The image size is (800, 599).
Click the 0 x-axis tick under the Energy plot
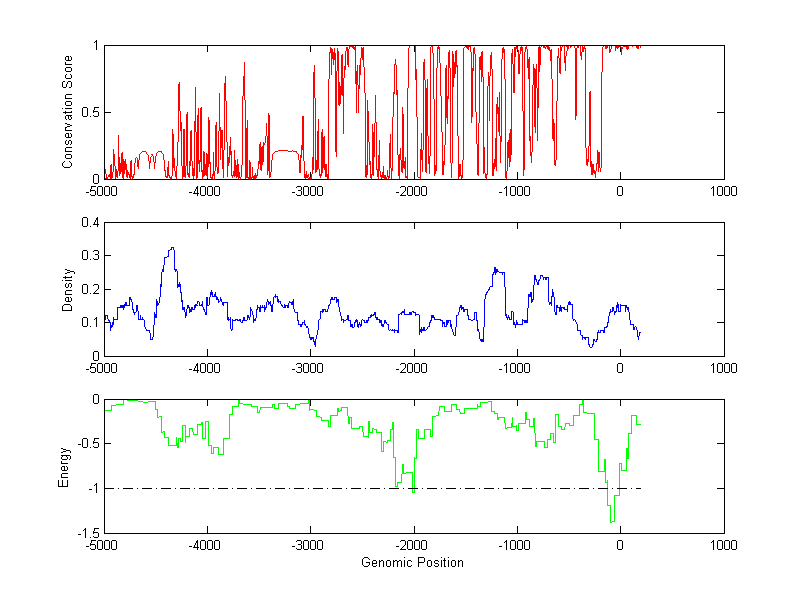(620, 545)
